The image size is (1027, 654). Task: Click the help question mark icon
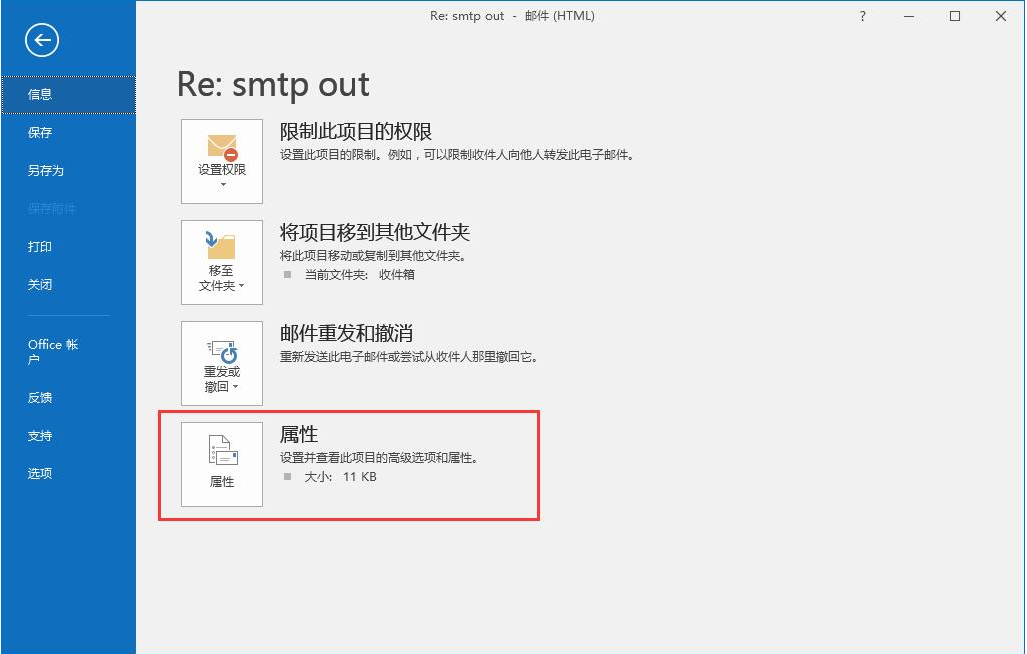coord(863,16)
